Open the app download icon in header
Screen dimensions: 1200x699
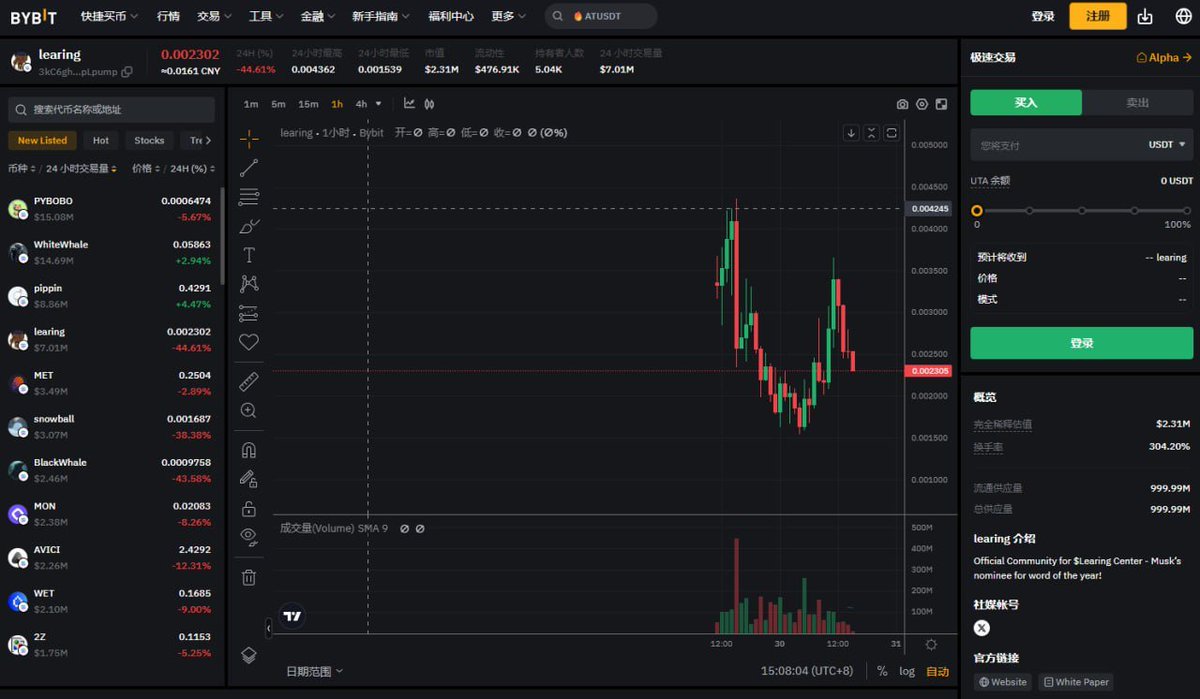pyautogui.click(x=1146, y=16)
